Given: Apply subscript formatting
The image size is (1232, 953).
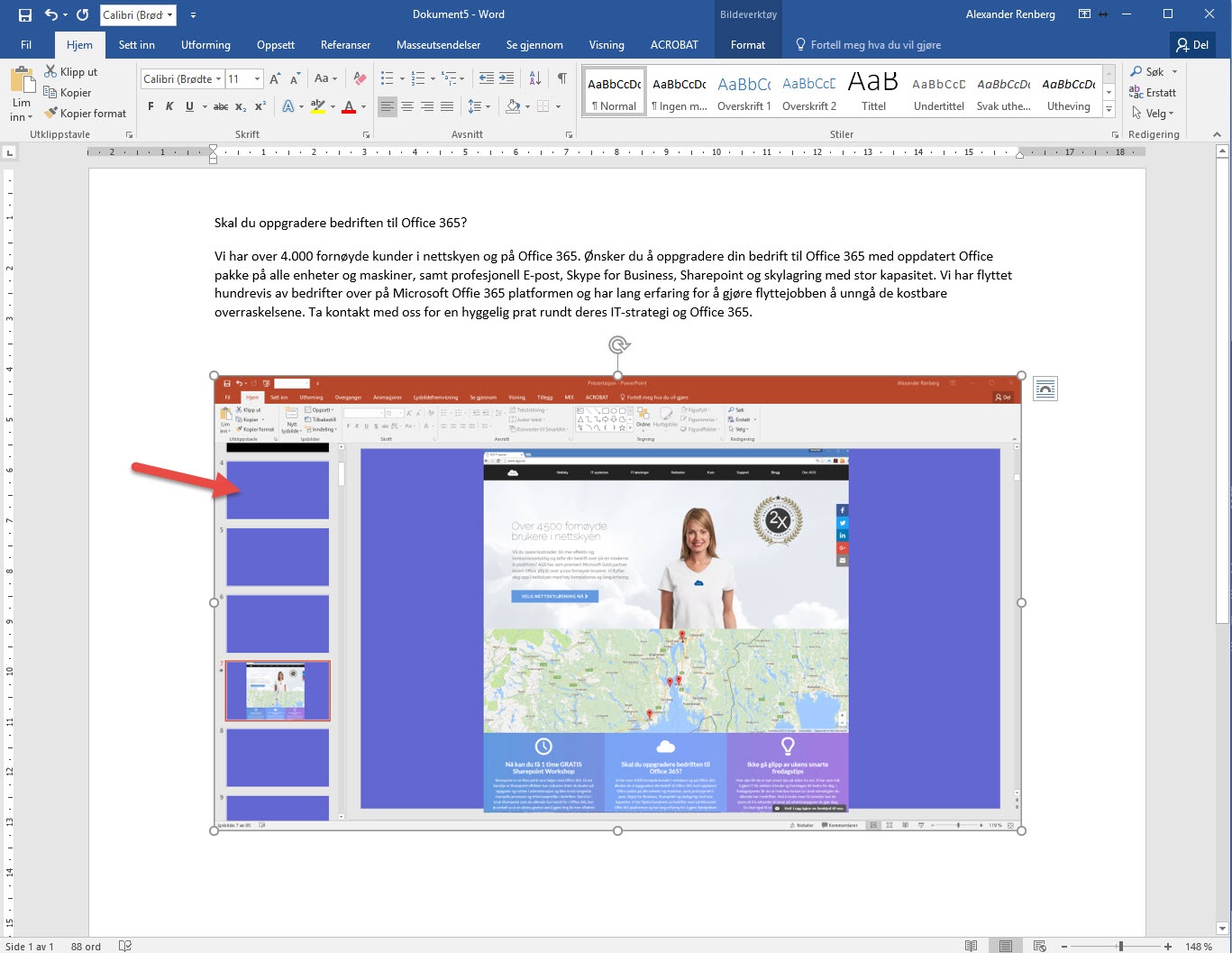Looking at the screenshot, I should click(241, 106).
